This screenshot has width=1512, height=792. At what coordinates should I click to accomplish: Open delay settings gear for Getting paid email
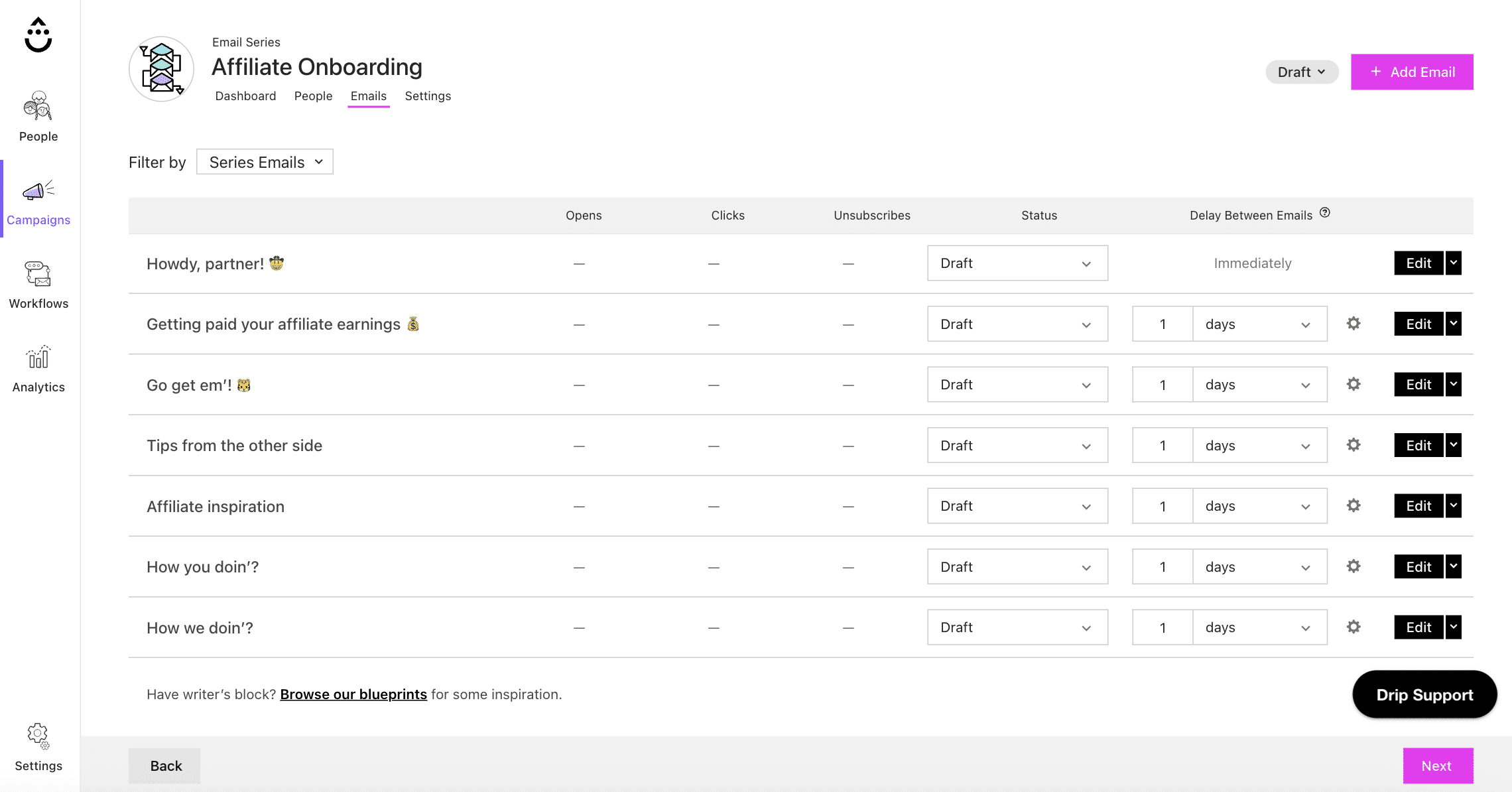click(x=1354, y=324)
